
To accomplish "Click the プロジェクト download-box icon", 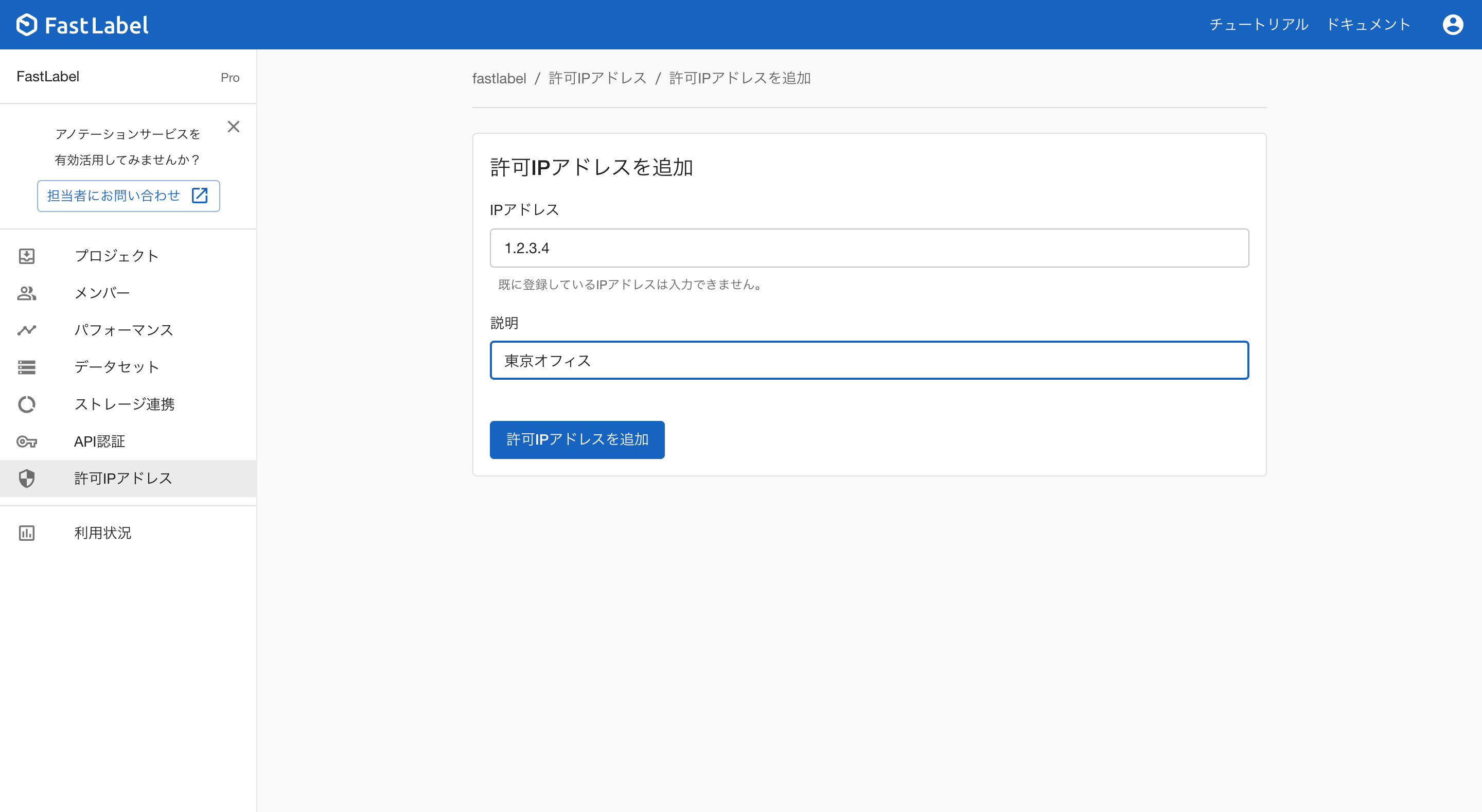I will coord(26,256).
